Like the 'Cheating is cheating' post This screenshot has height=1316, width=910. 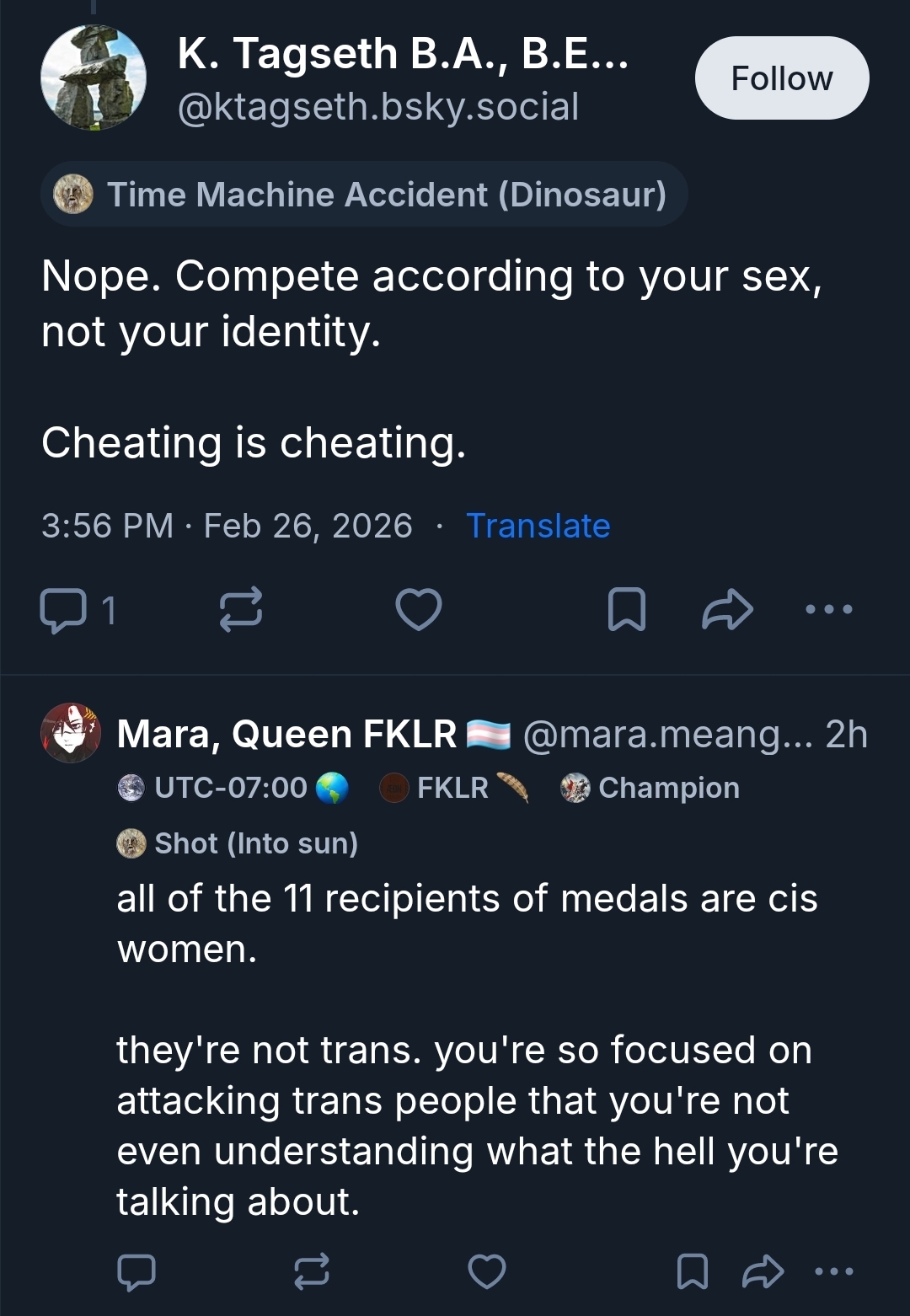419,610
